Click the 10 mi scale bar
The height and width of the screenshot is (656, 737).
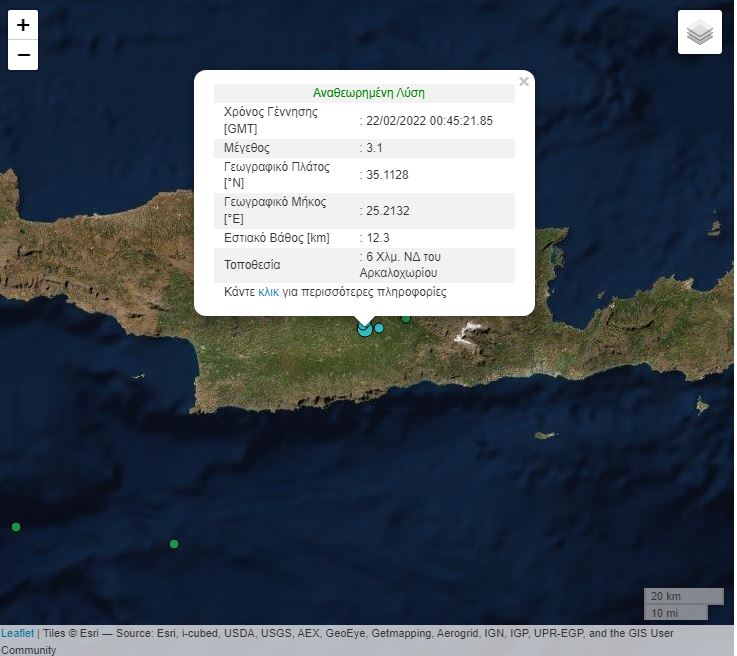676,612
